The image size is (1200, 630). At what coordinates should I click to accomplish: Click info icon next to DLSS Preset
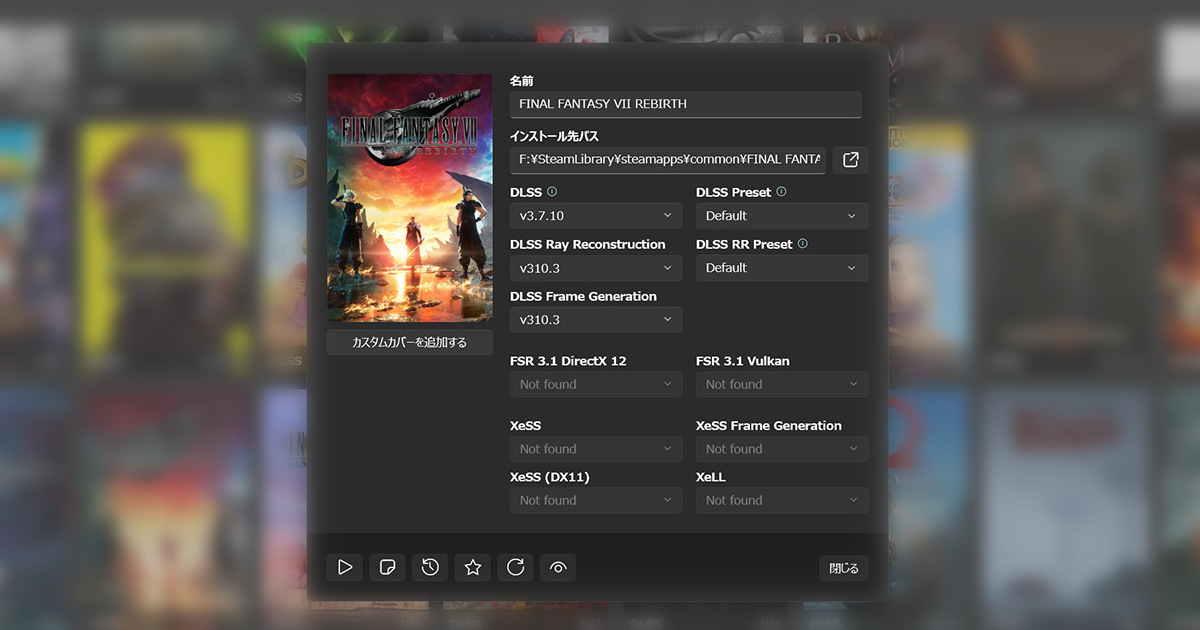click(781, 192)
